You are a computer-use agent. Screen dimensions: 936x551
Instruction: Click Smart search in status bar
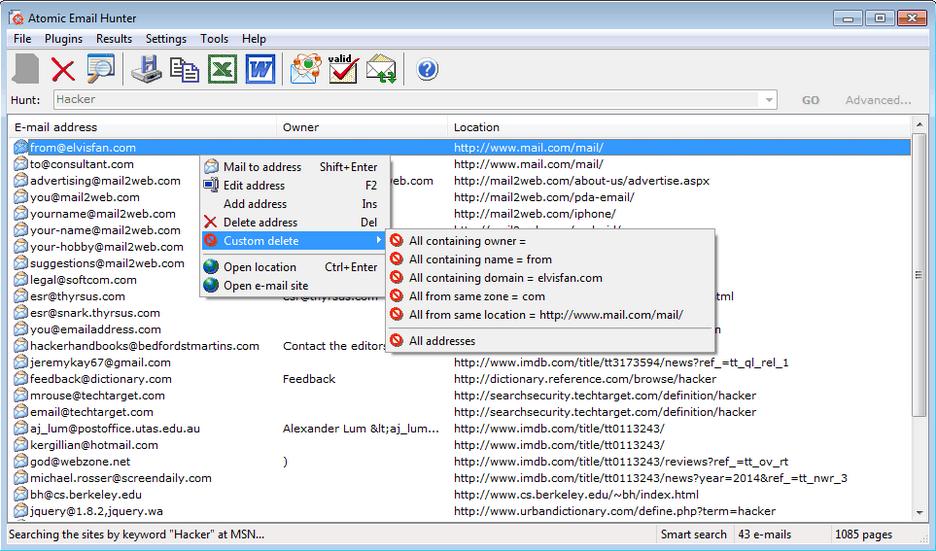[694, 534]
